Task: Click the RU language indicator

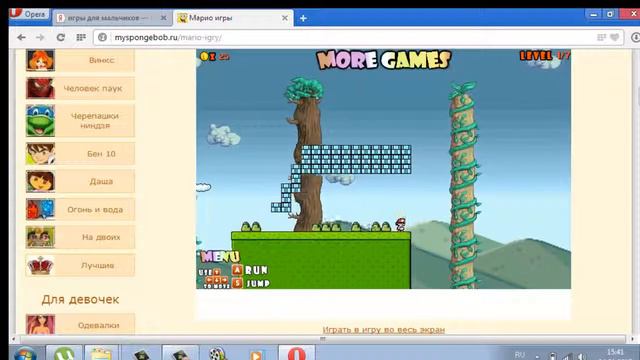Action: pos(520,355)
